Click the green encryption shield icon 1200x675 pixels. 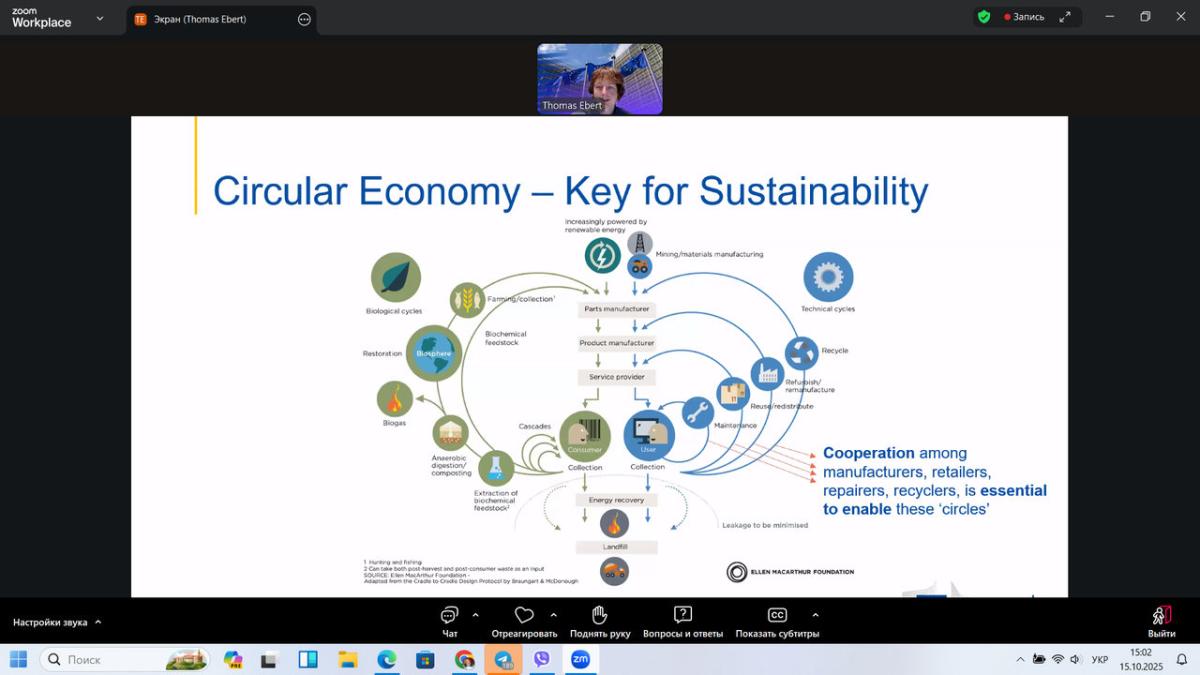click(x=984, y=17)
